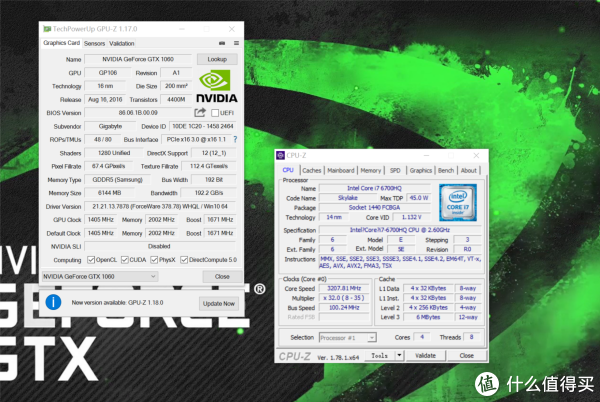Open the Bench tab in CPU-Z

[x=446, y=171]
